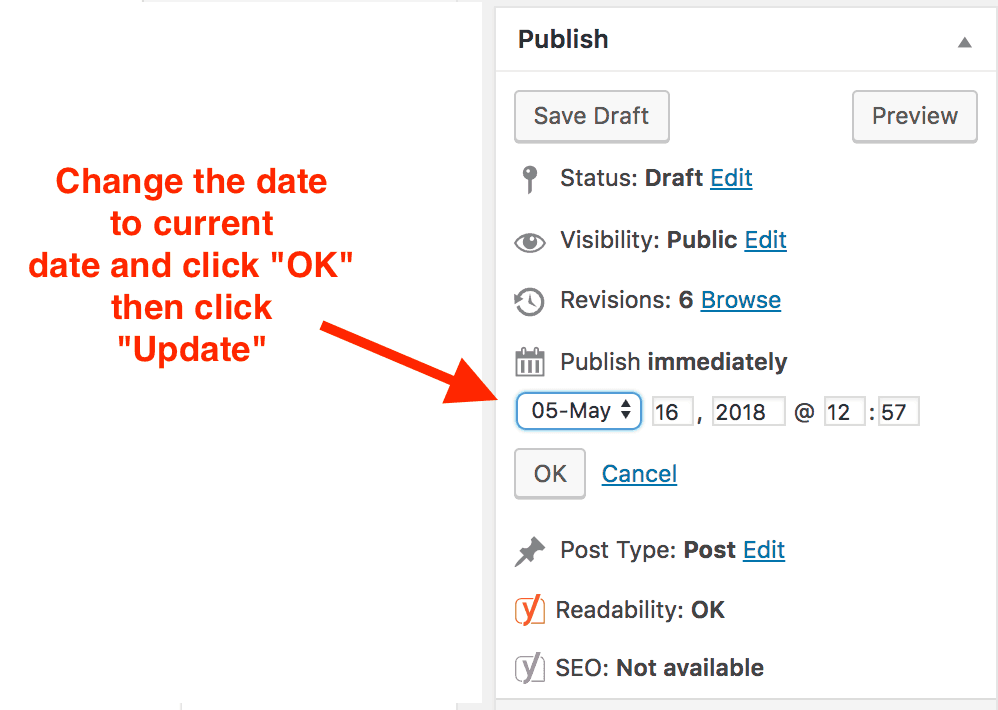Viewport: 998px width, 710px height.
Task: Edit the Post Type
Action: pos(764,550)
